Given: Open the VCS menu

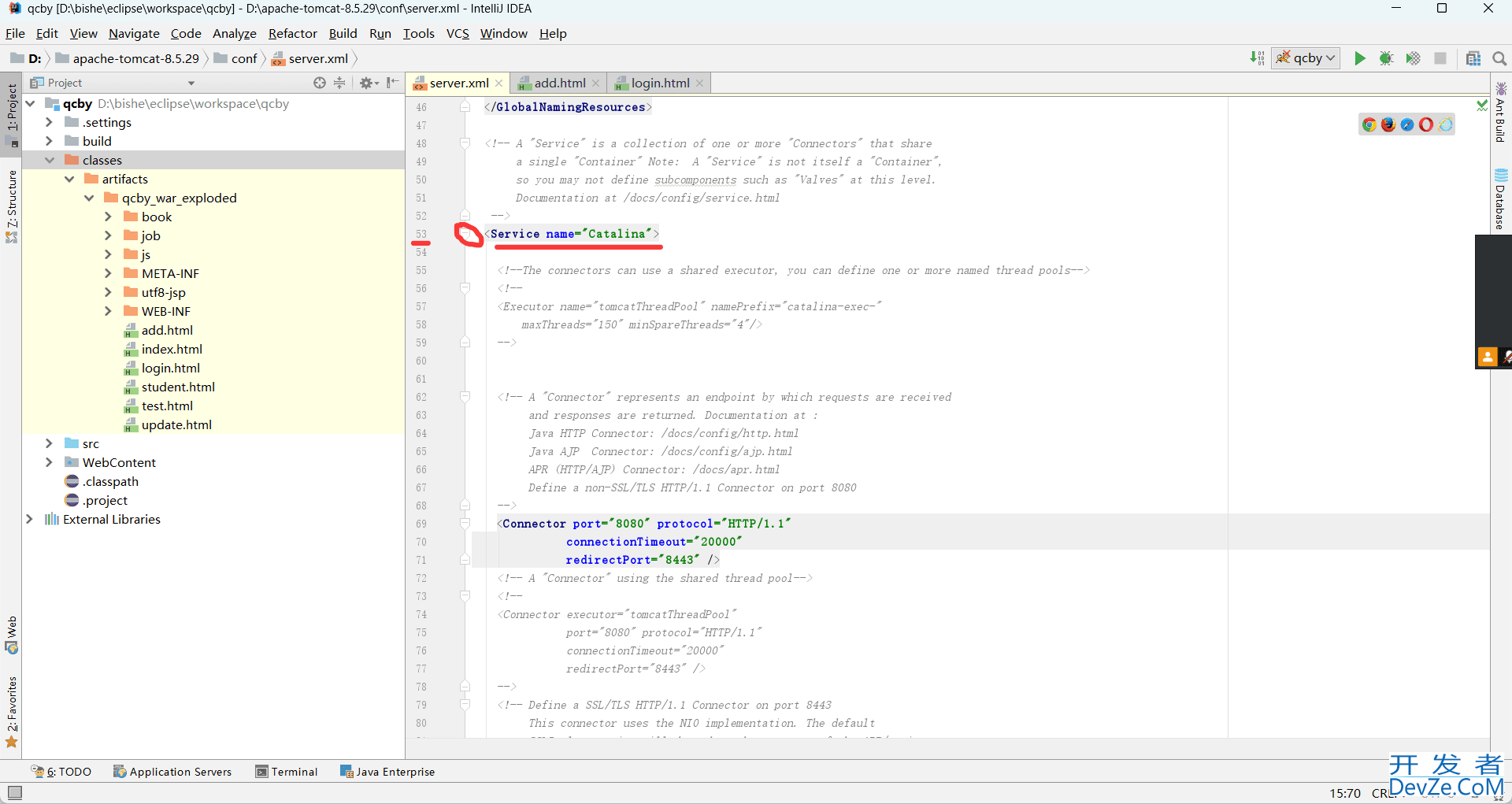Looking at the screenshot, I should coord(458,33).
